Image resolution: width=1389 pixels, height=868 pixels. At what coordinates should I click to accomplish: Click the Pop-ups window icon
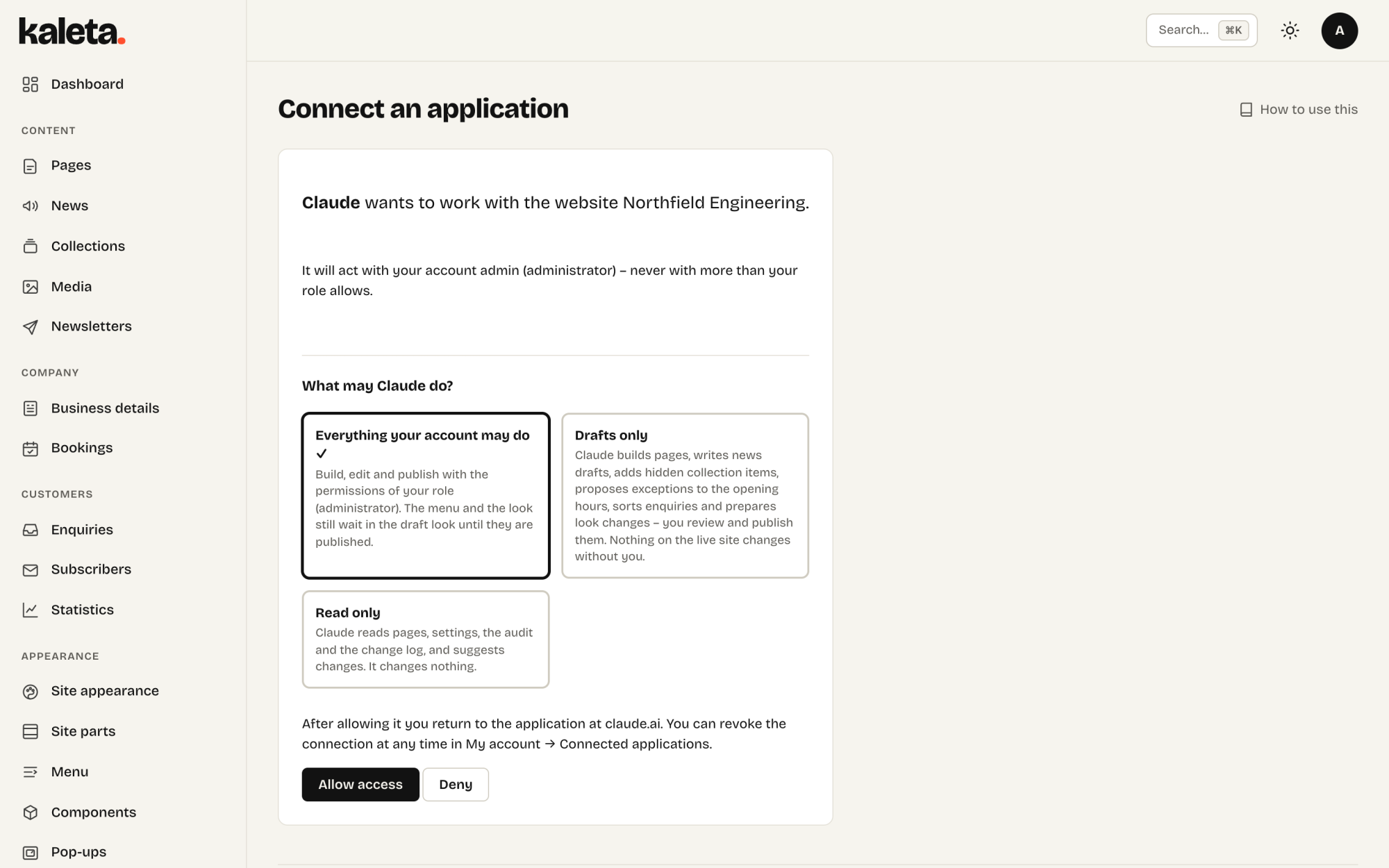[x=30, y=853]
